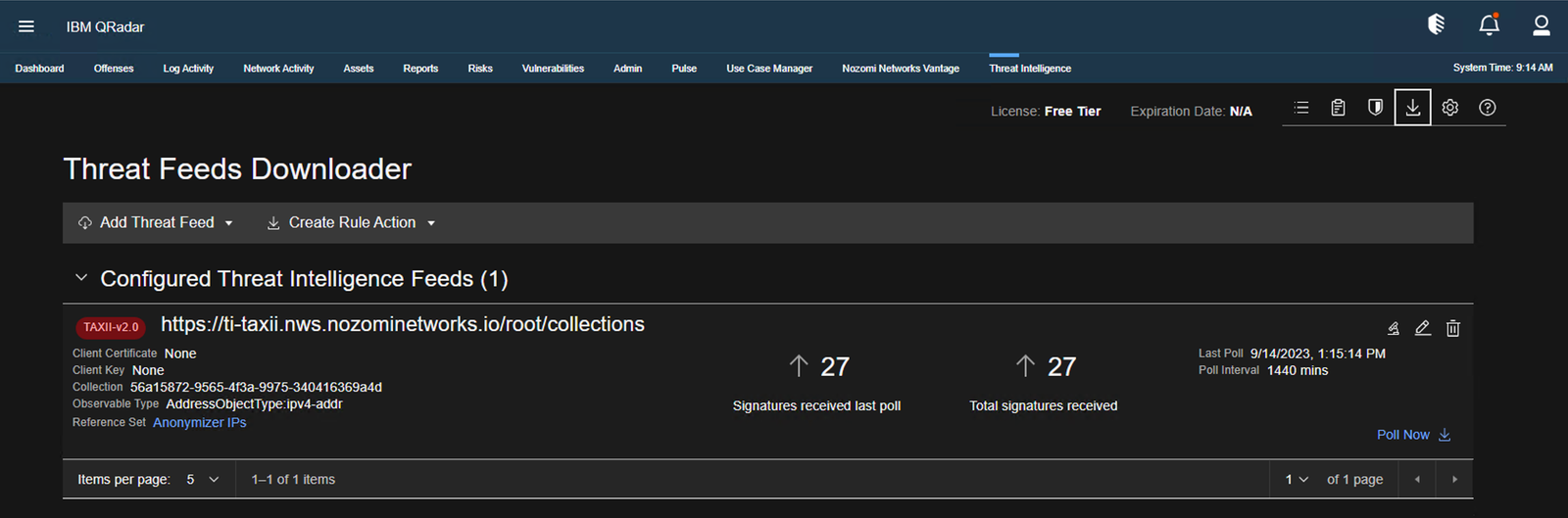Edit the threat feed with pencil icon
The width and height of the screenshot is (1568, 518).
[1423, 329]
